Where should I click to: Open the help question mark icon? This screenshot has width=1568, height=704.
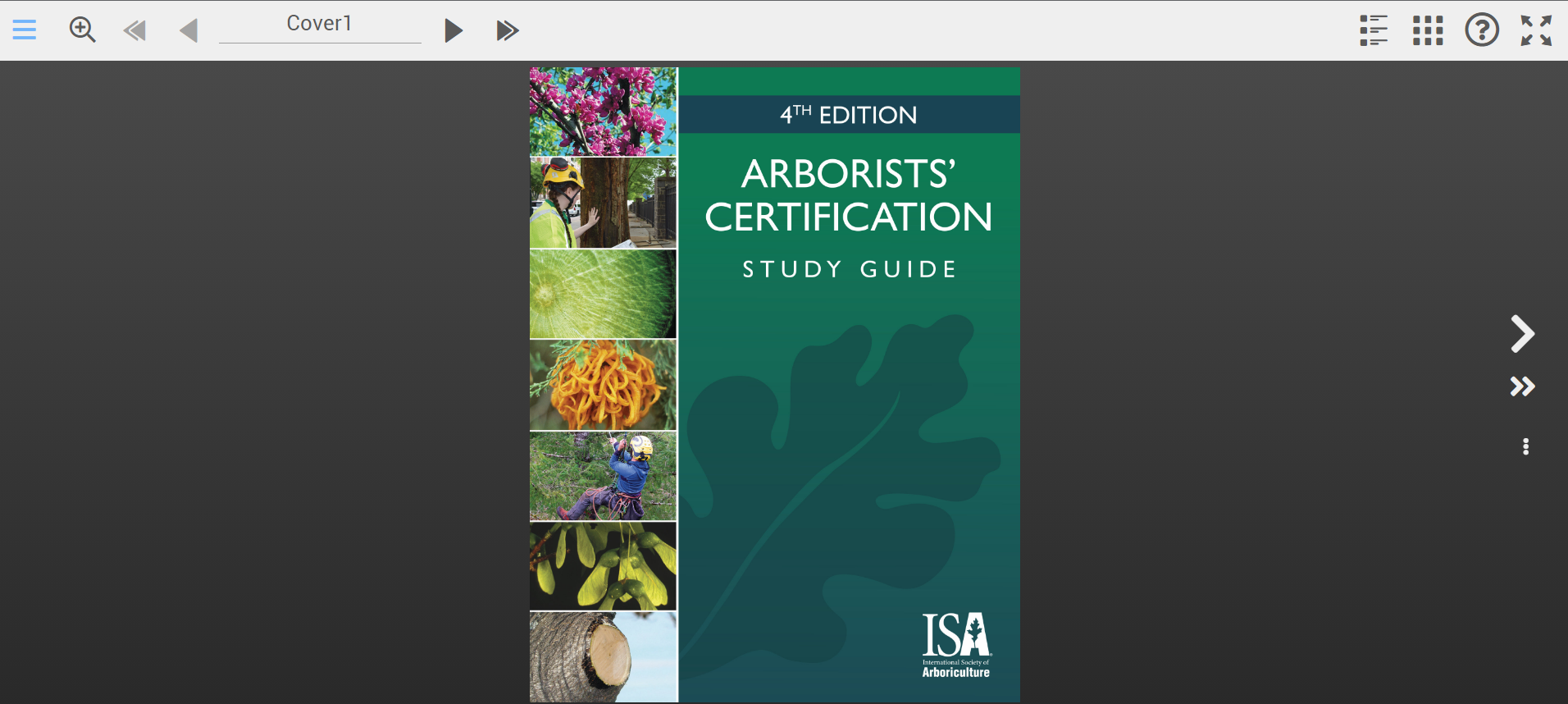coord(1482,30)
